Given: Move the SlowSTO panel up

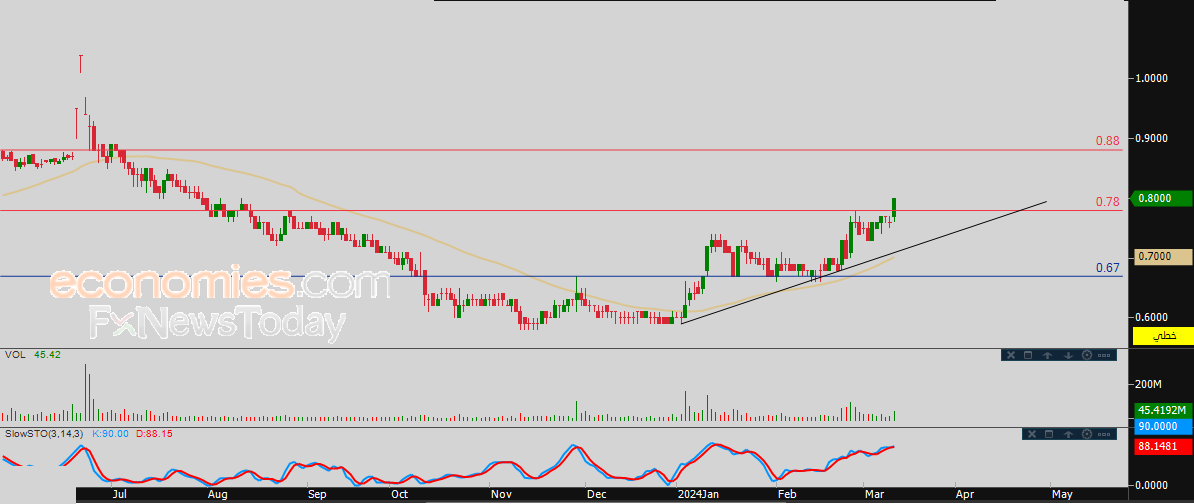Looking at the screenshot, I should coord(1068,434).
